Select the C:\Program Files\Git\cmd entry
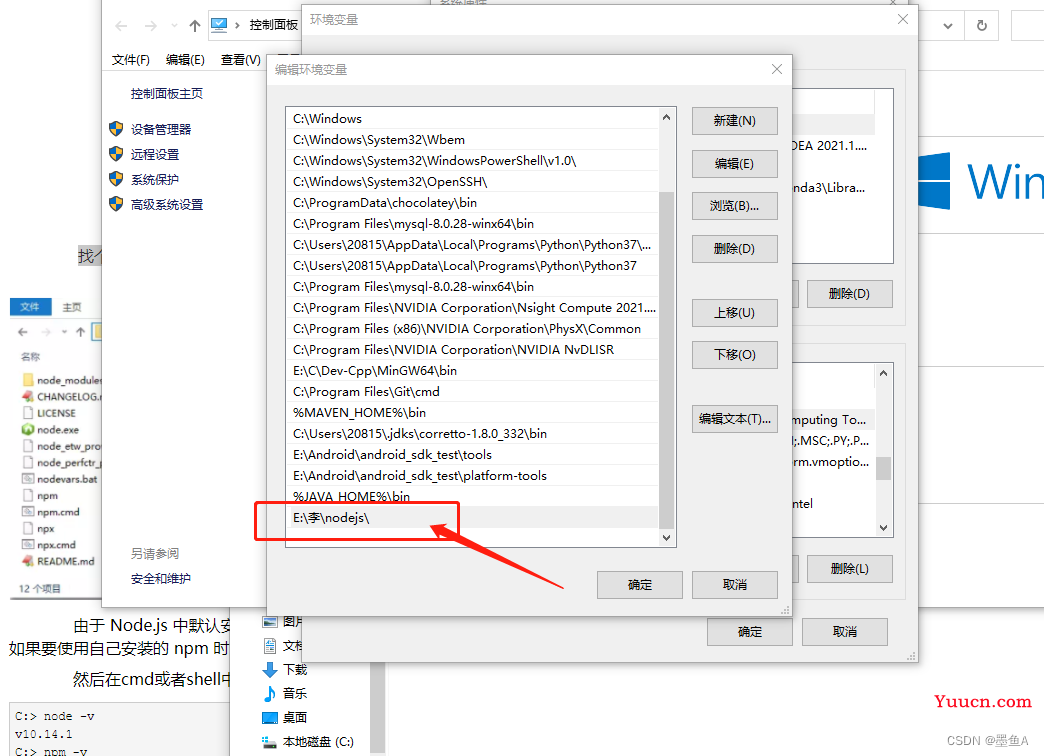The width and height of the screenshot is (1044, 756). [472, 392]
